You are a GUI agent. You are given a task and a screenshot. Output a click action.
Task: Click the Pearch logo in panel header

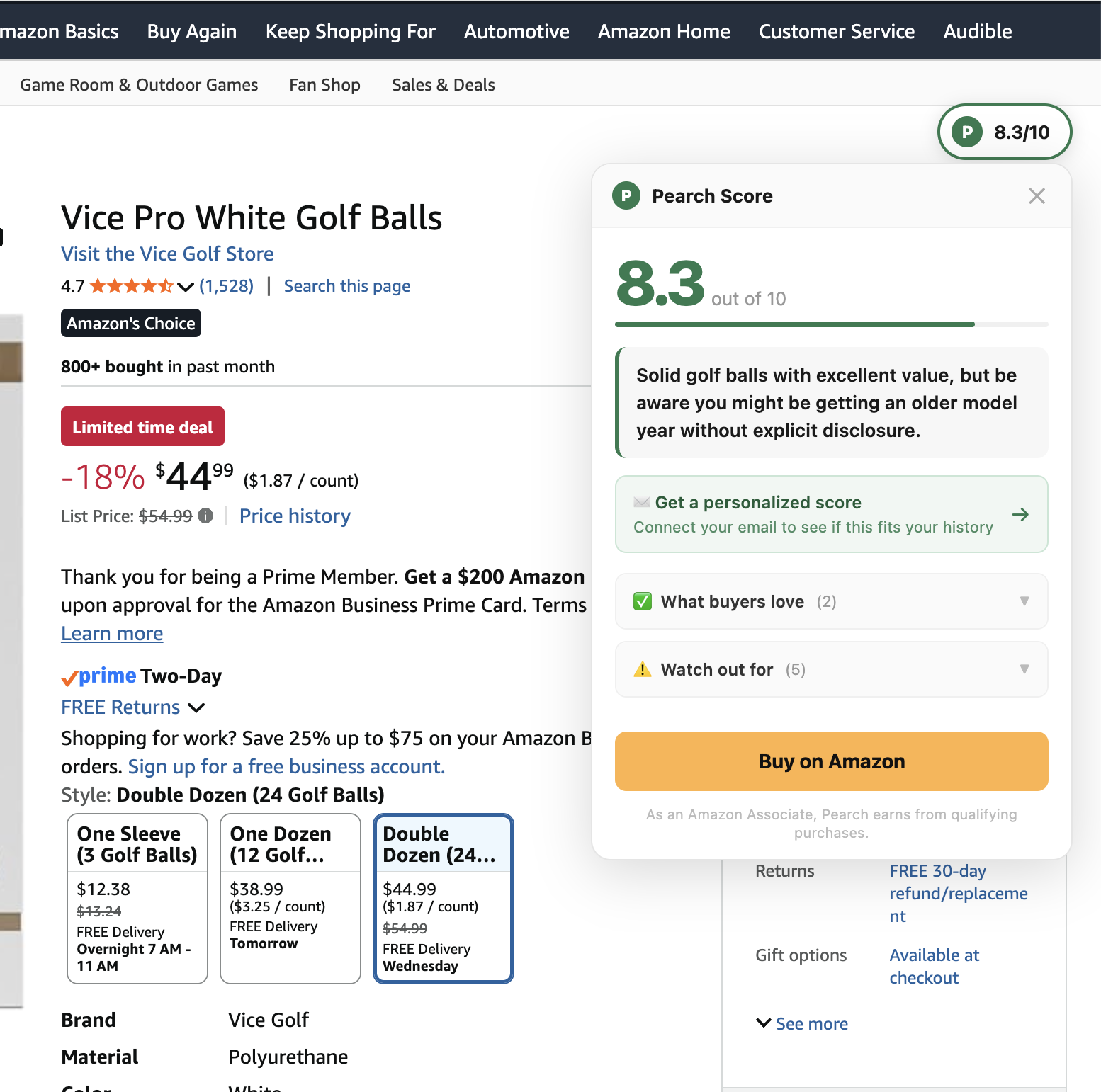(x=626, y=196)
